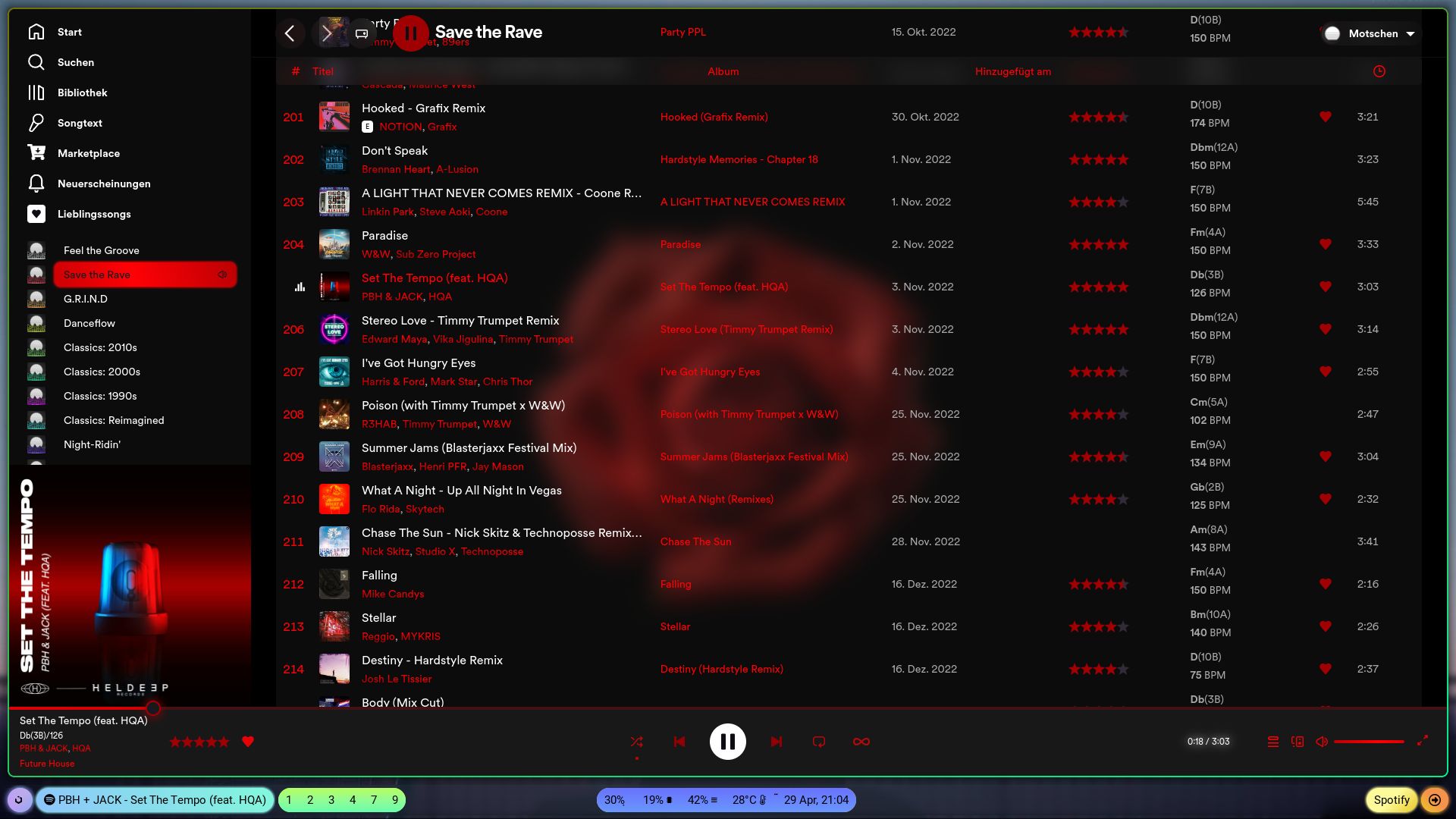Pause playback with the white pause button
The height and width of the screenshot is (819, 1456).
point(727,742)
